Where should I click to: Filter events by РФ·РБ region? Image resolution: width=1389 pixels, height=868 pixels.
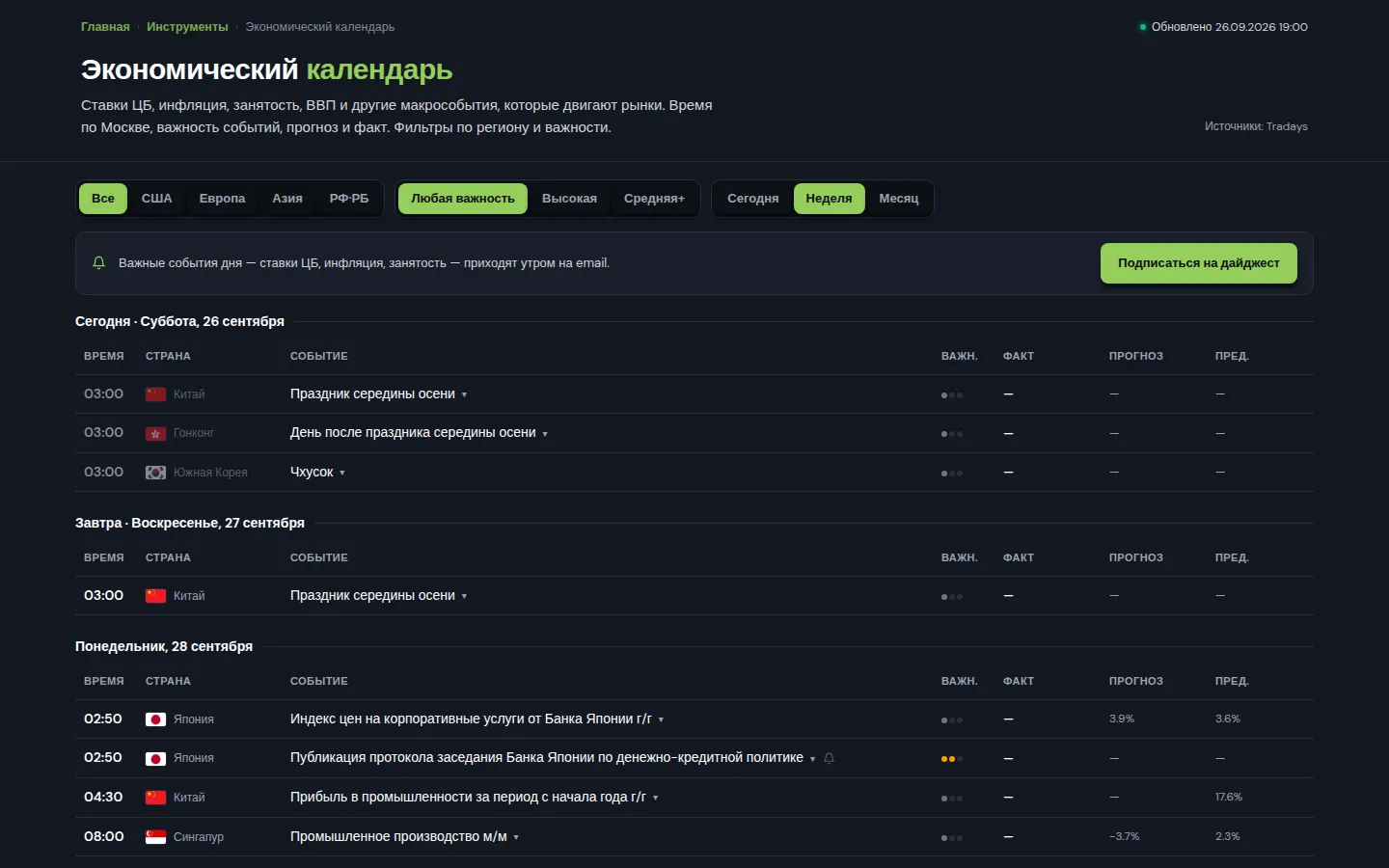point(349,199)
